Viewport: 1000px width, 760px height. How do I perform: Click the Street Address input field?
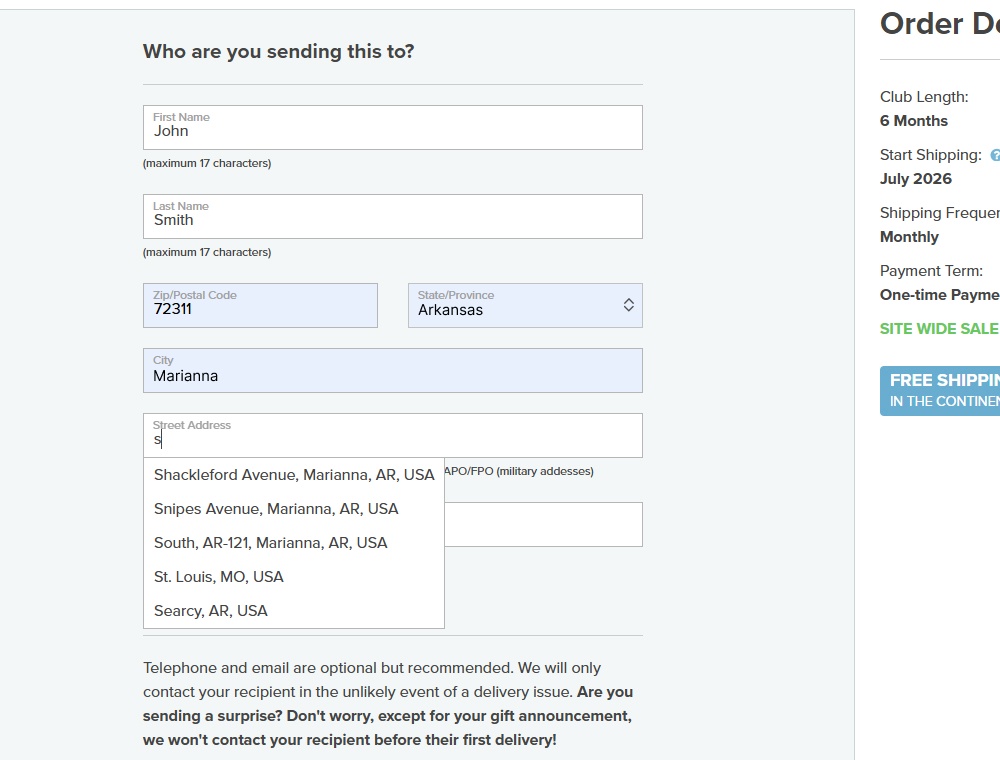point(393,435)
